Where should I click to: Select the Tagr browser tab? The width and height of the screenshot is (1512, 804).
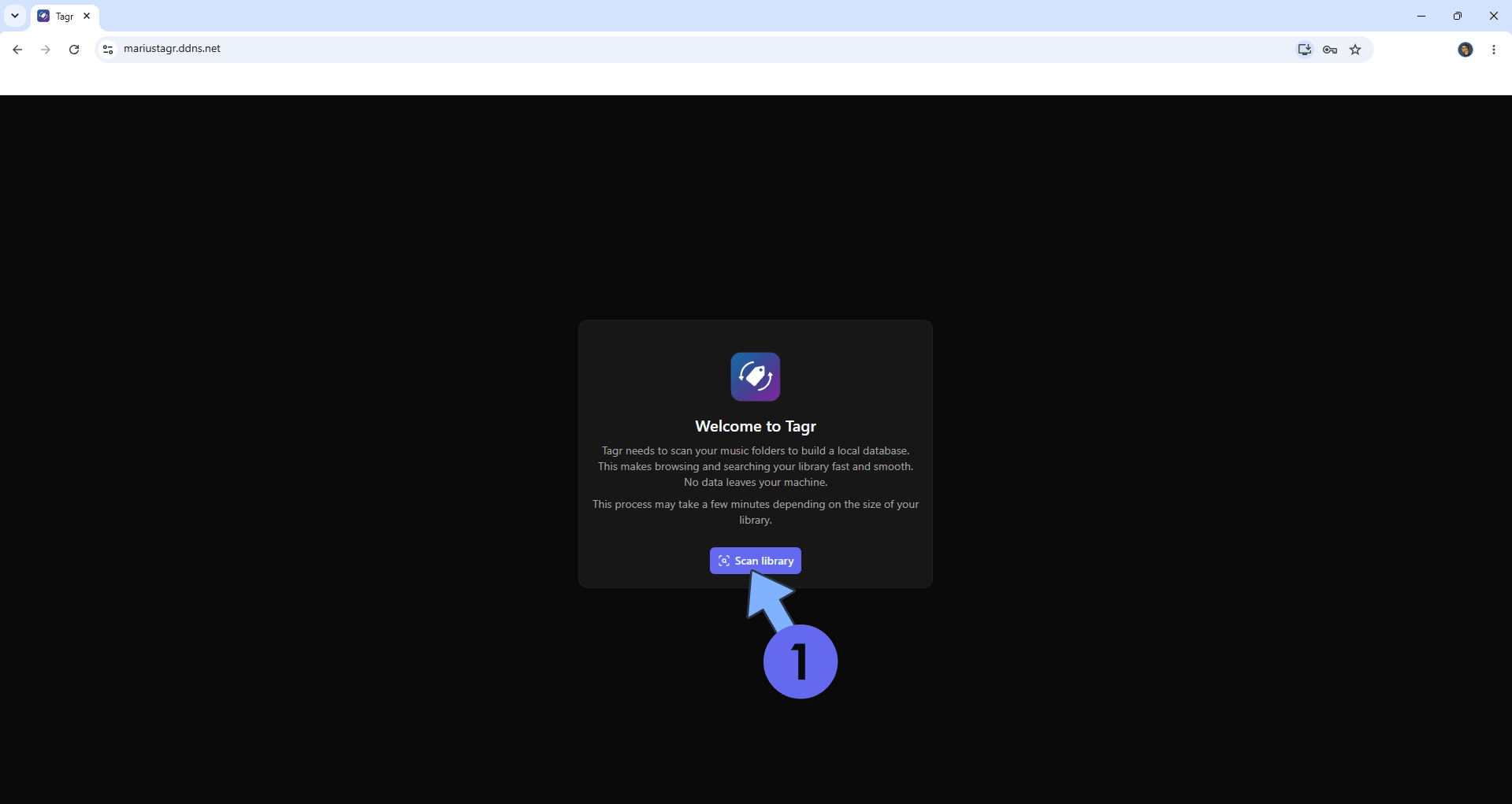coord(65,17)
